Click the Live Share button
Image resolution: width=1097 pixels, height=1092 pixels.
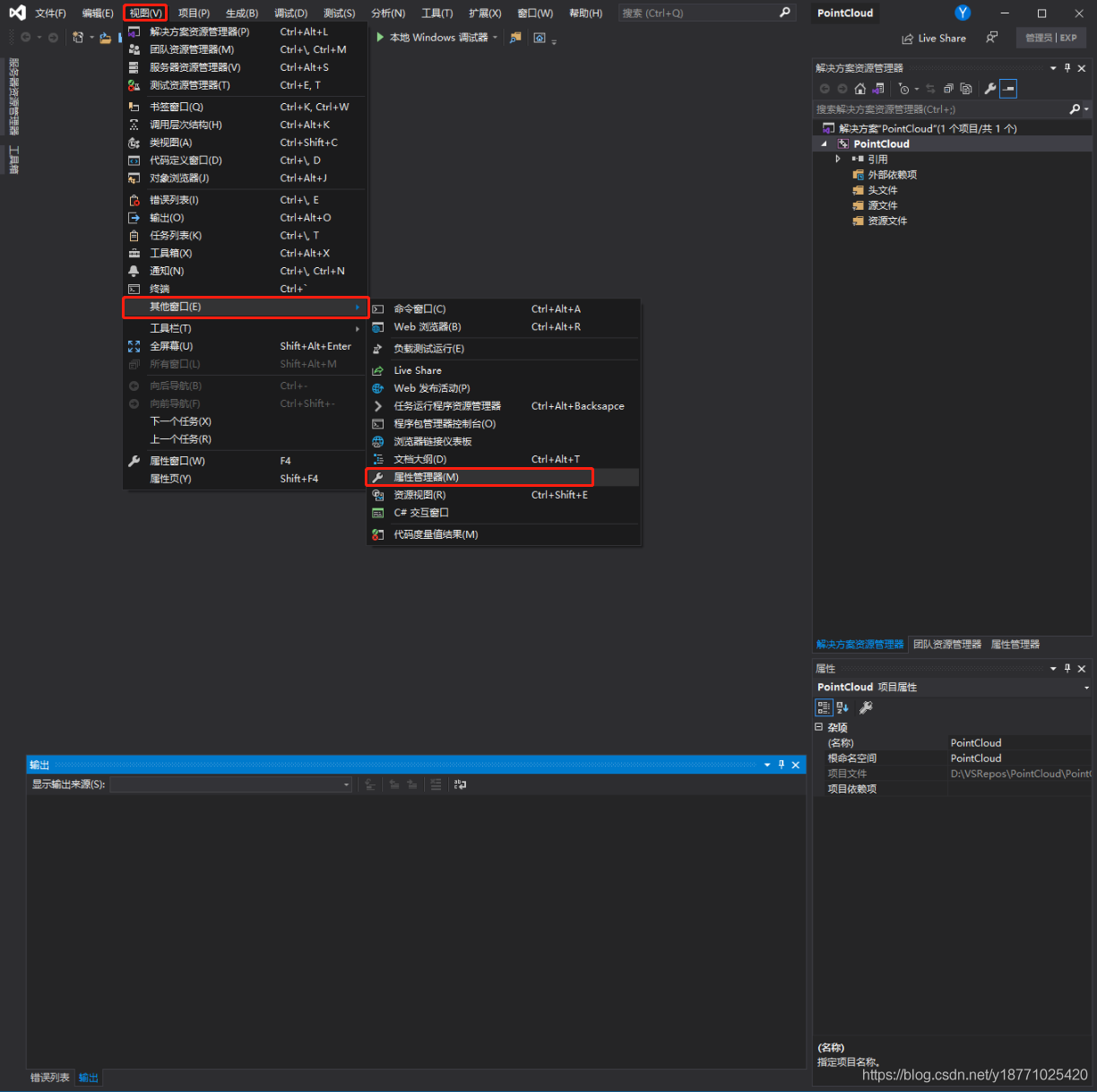pyautogui.click(x=934, y=38)
